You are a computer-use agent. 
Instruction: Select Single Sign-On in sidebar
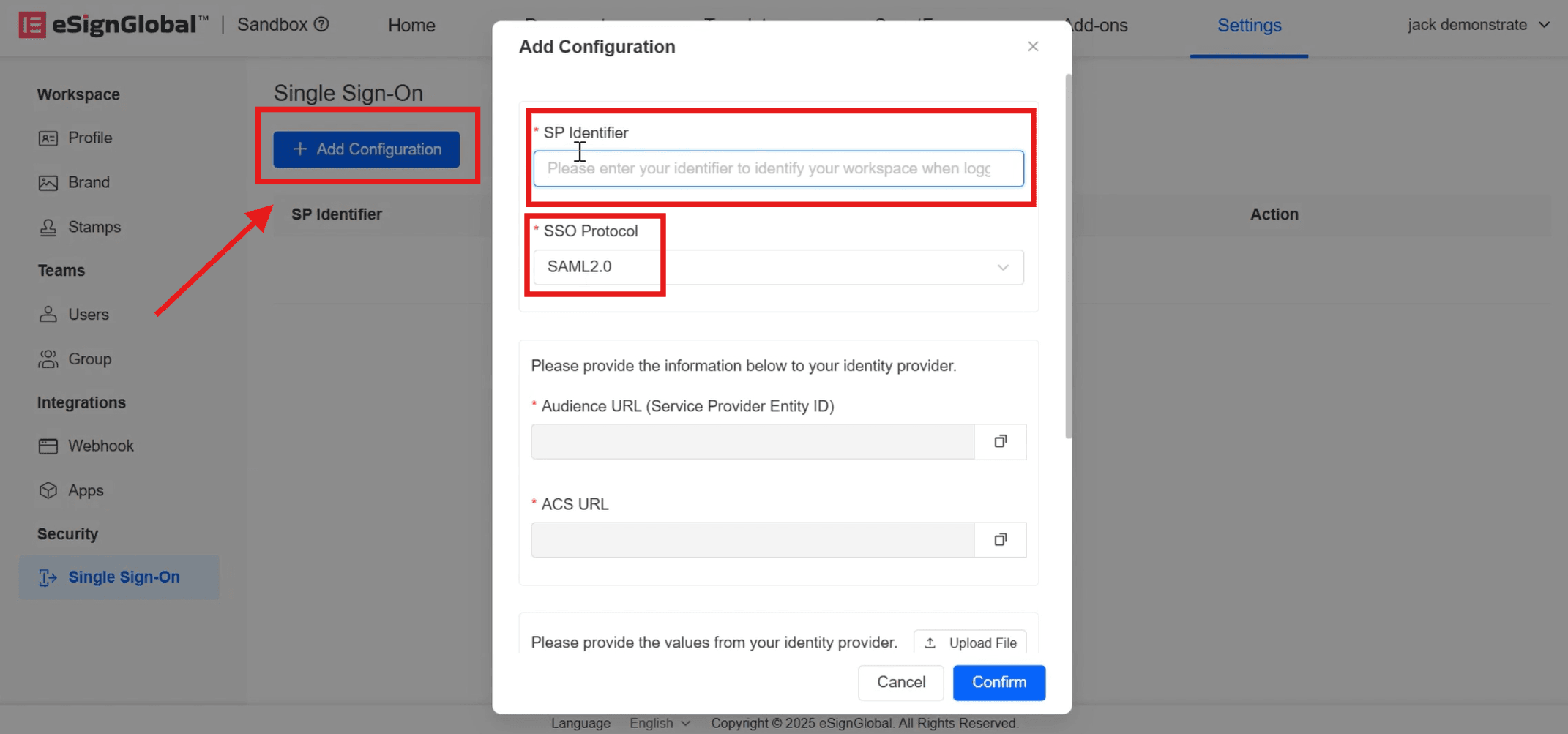click(x=123, y=577)
